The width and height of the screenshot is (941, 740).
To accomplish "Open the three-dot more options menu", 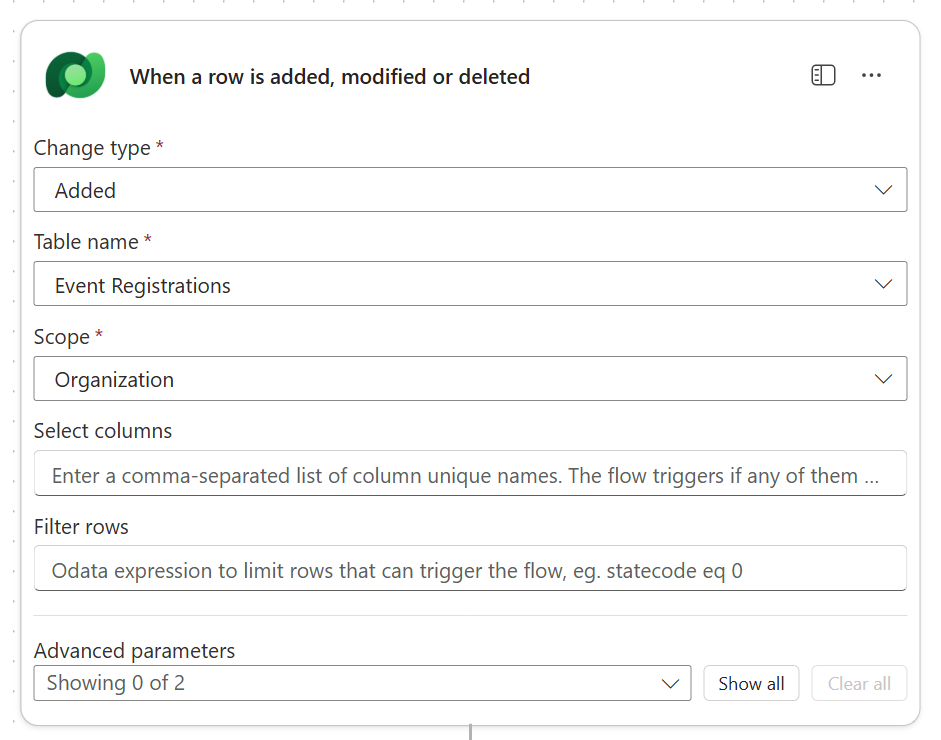I will (871, 76).
